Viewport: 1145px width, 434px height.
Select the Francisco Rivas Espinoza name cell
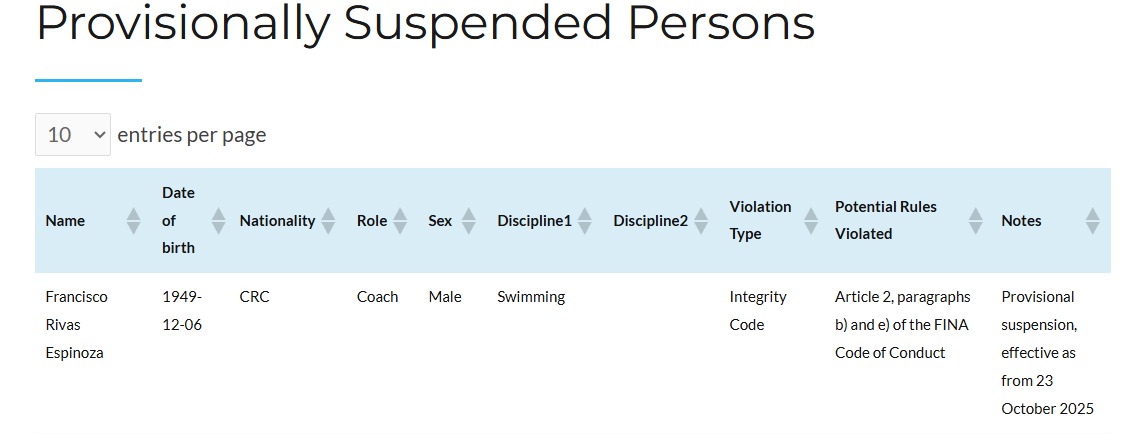coord(76,324)
